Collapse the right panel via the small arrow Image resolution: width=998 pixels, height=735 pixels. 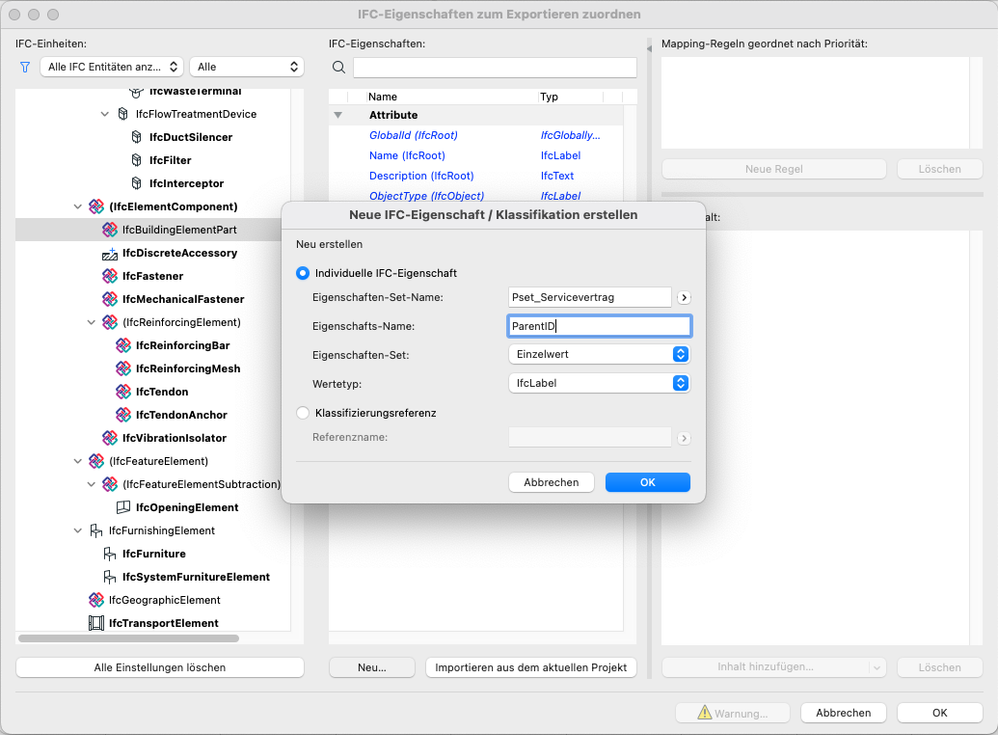649,48
